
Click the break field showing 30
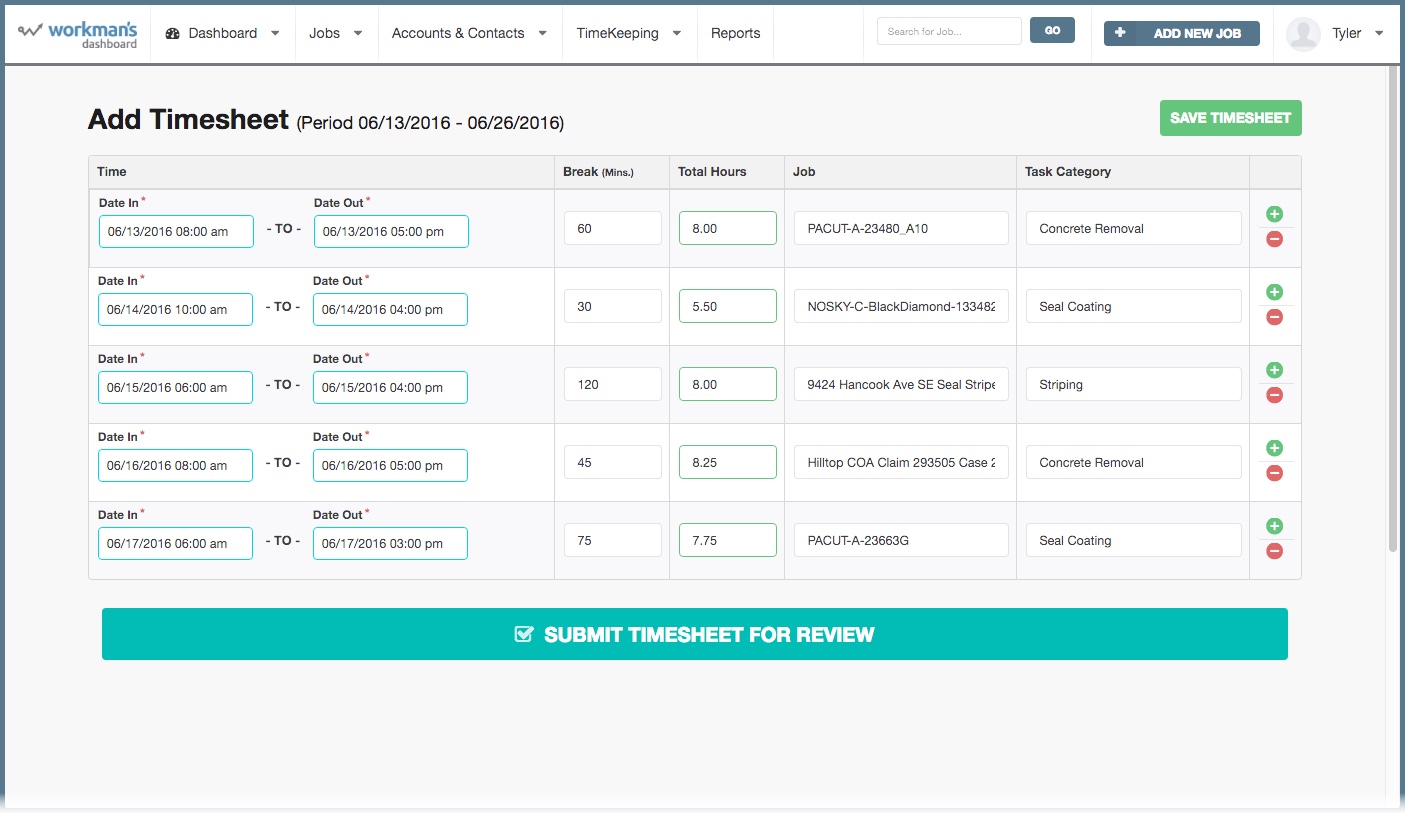[x=613, y=306]
